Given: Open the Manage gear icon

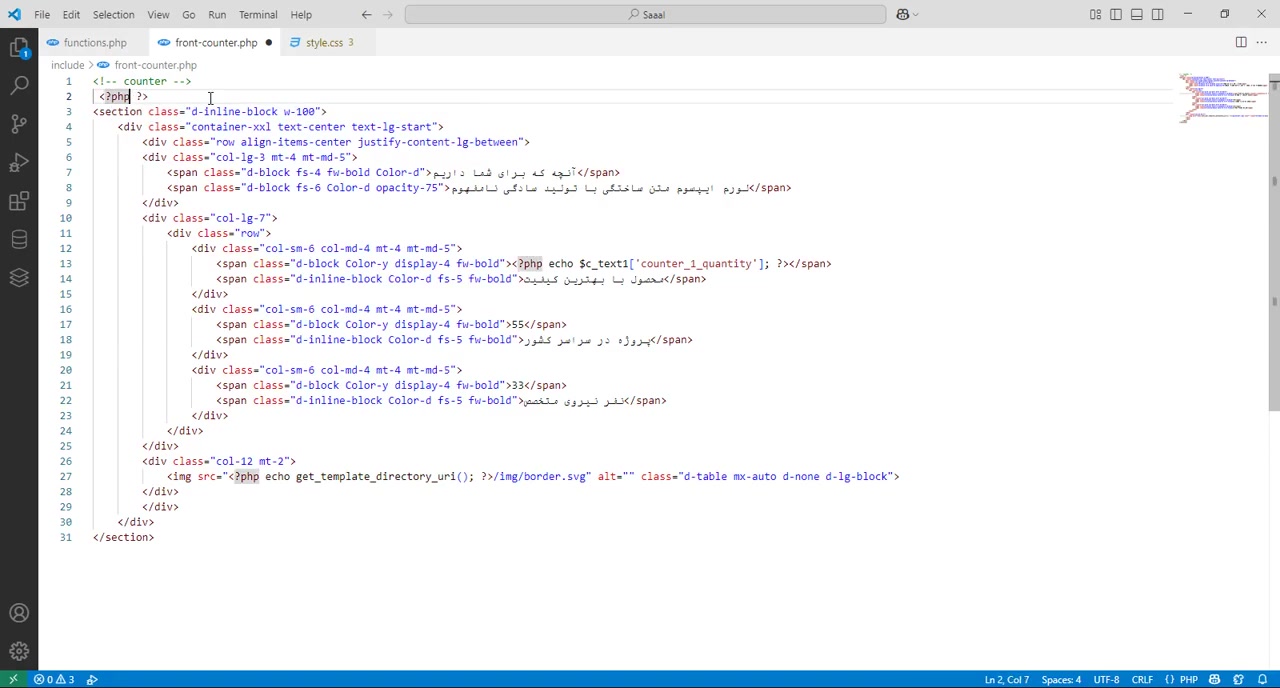Looking at the screenshot, I should click(19, 651).
